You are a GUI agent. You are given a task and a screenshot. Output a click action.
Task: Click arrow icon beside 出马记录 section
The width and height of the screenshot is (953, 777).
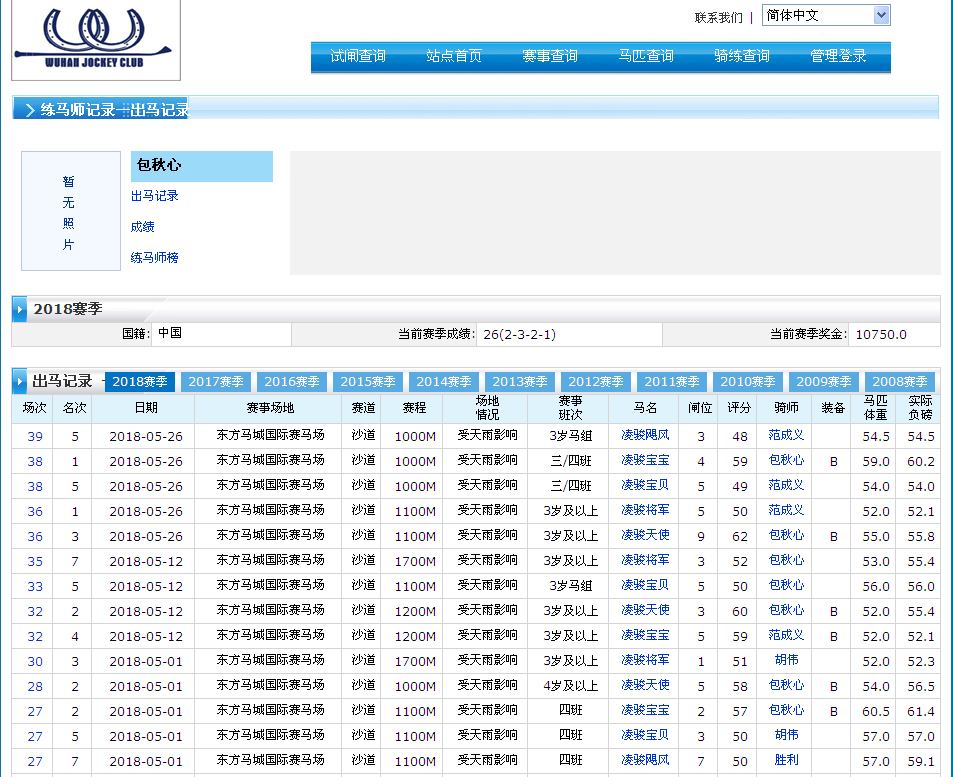click(21, 382)
